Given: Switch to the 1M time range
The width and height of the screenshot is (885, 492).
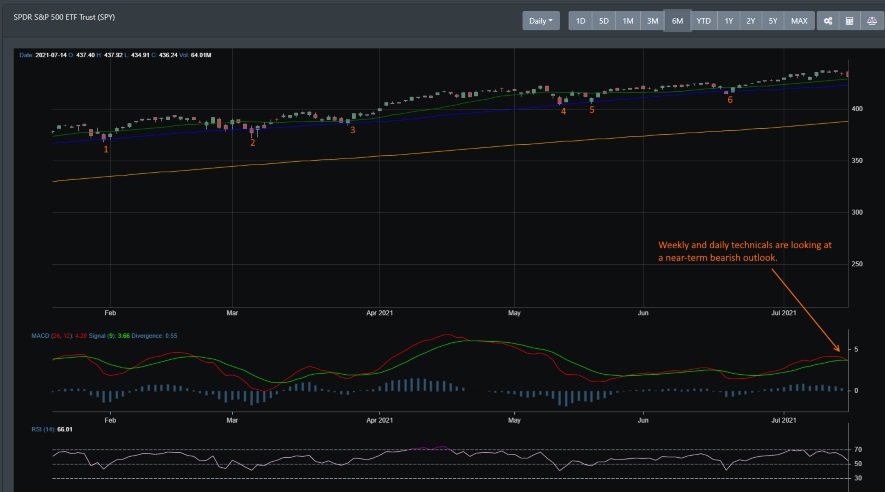Looking at the screenshot, I should click(x=628, y=21).
